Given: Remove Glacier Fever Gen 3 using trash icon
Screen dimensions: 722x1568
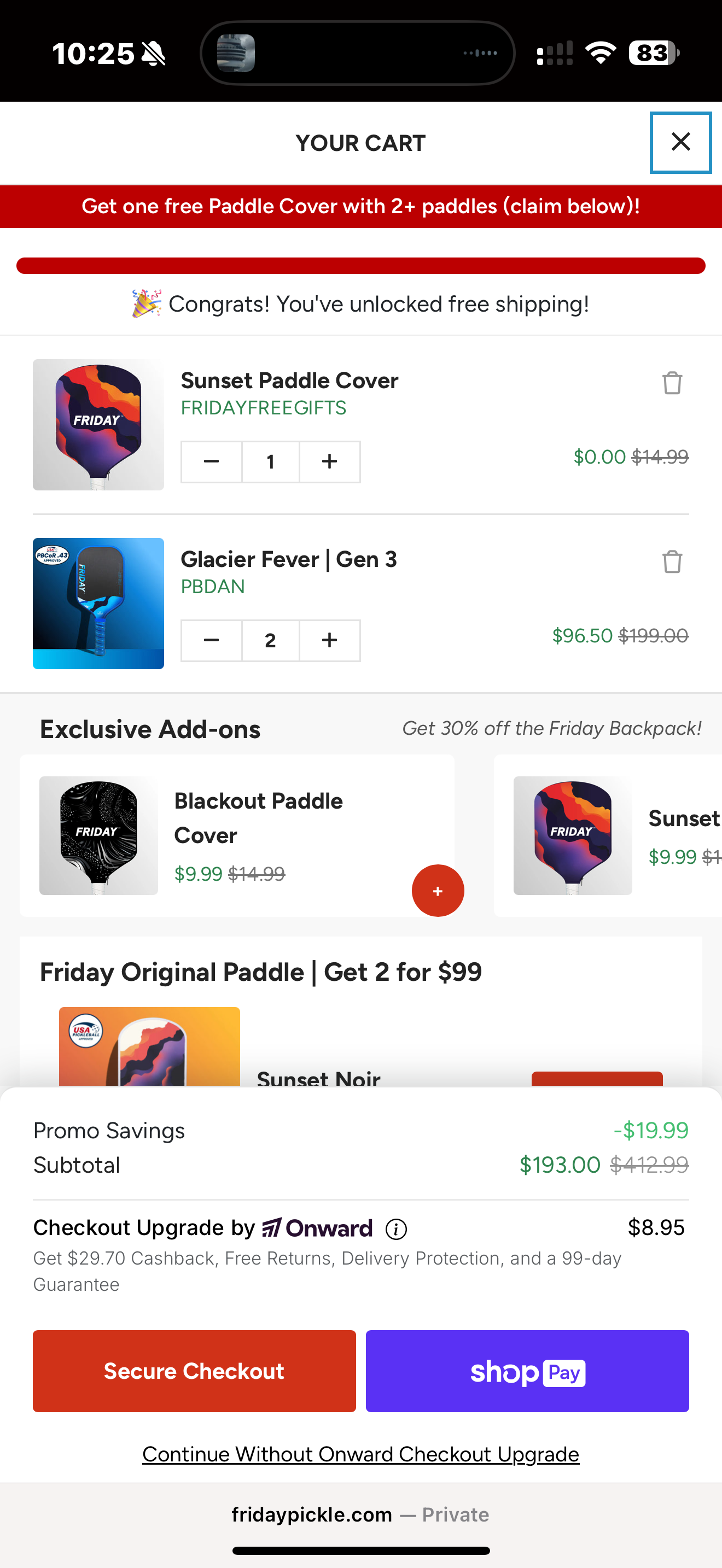Looking at the screenshot, I should click(672, 562).
